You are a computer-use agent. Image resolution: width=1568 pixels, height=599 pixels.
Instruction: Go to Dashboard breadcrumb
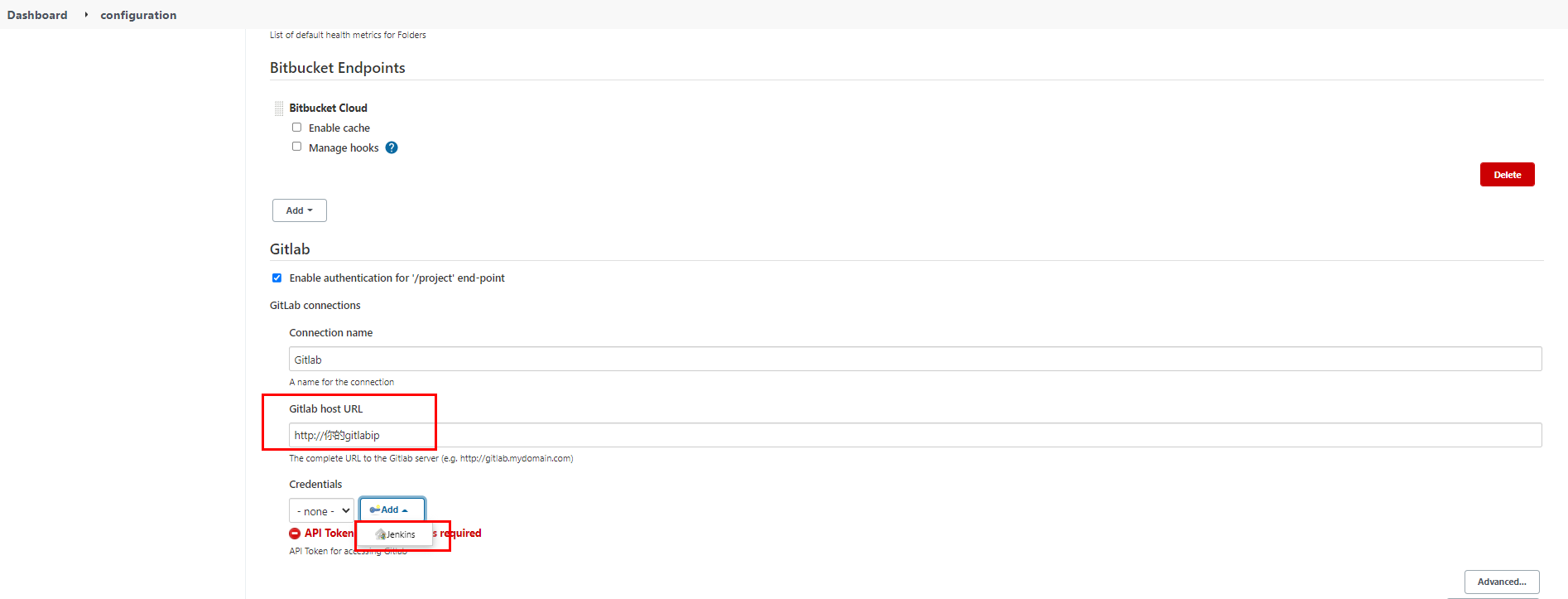point(37,15)
